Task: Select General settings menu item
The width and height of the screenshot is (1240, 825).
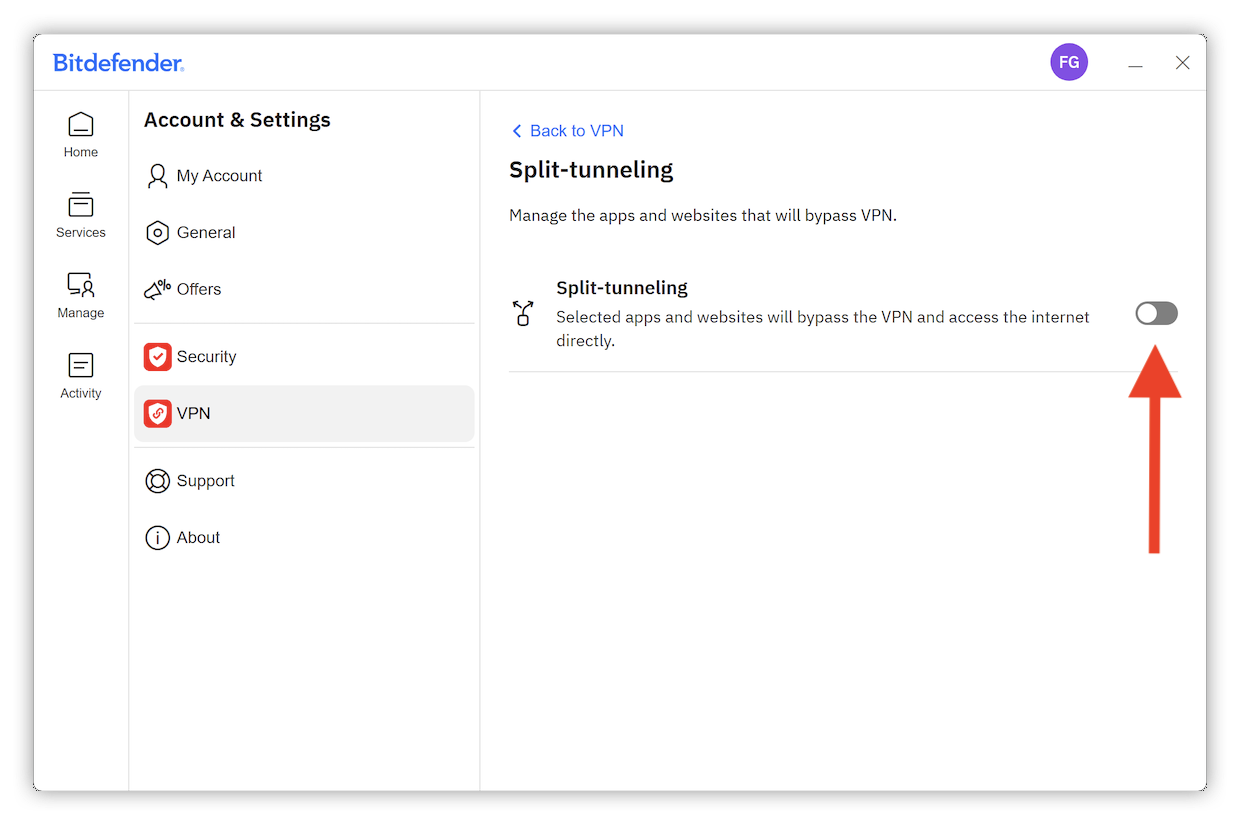Action: tap(304, 233)
